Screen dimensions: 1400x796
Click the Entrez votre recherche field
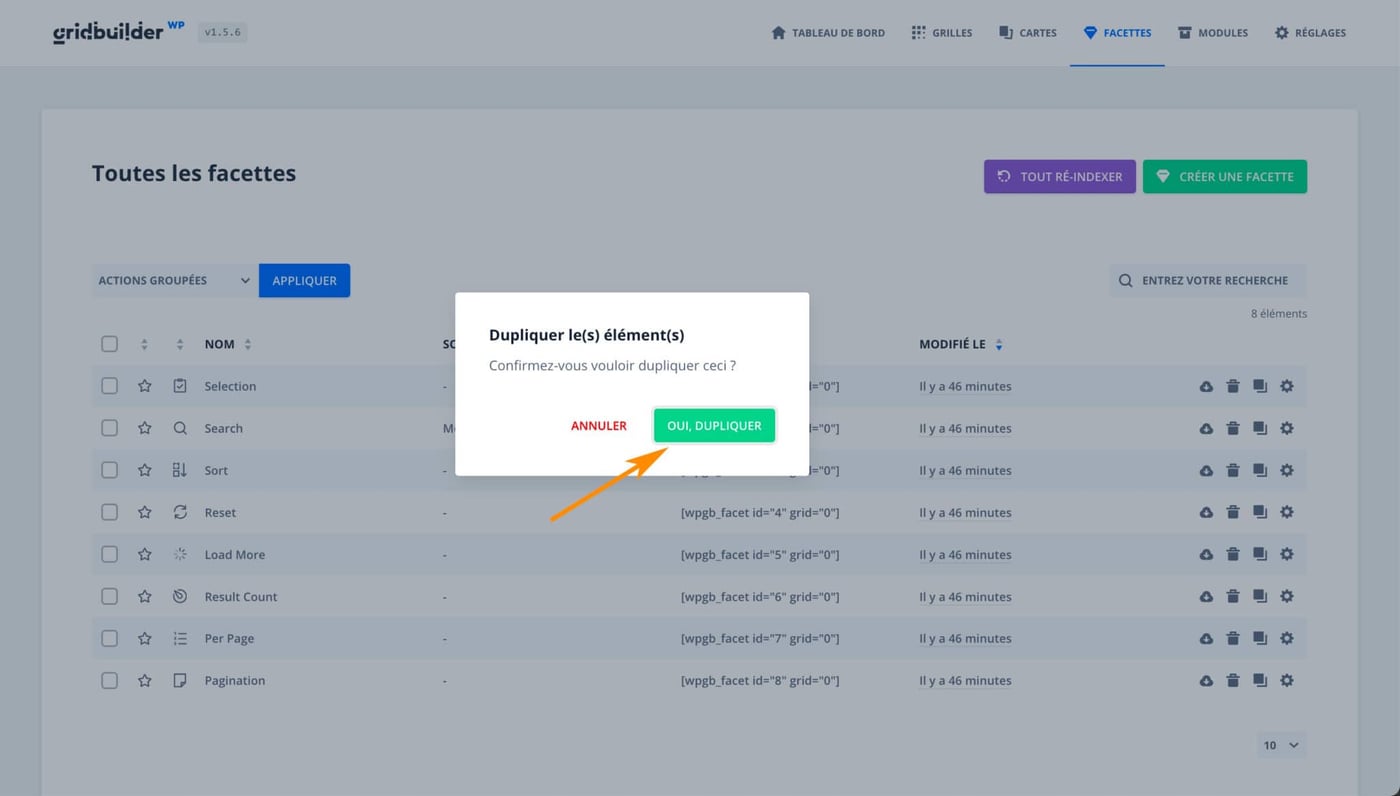coord(1210,280)
